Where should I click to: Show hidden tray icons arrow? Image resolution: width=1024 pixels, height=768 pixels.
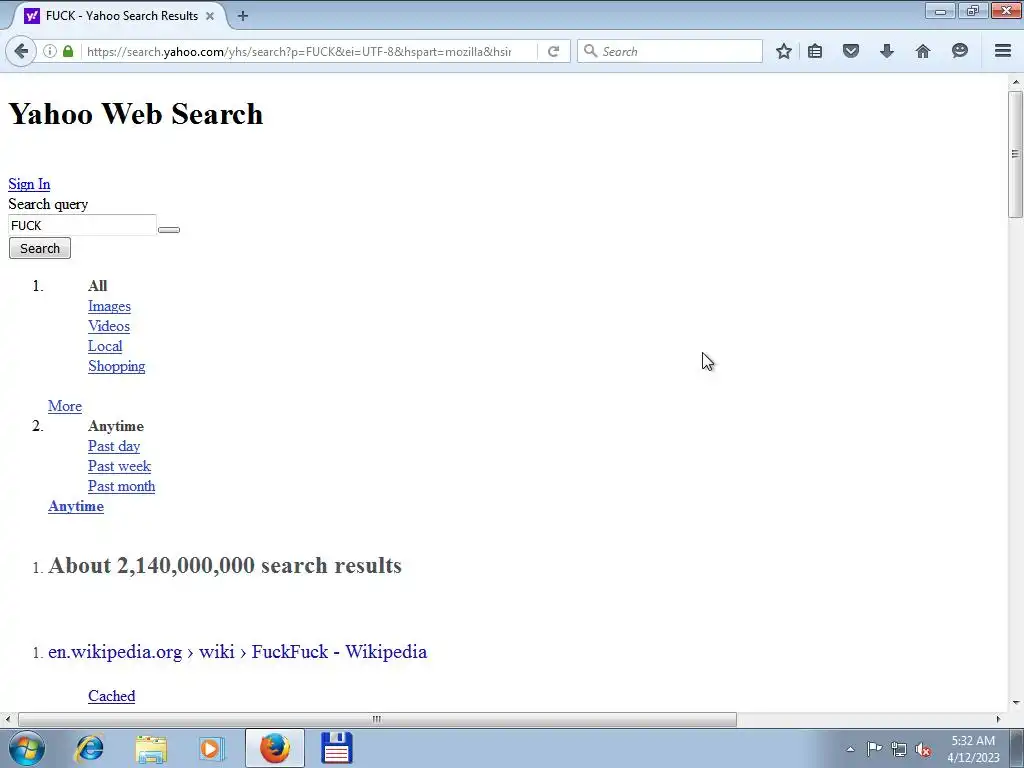pyautogui.click(x=850, y=749)
